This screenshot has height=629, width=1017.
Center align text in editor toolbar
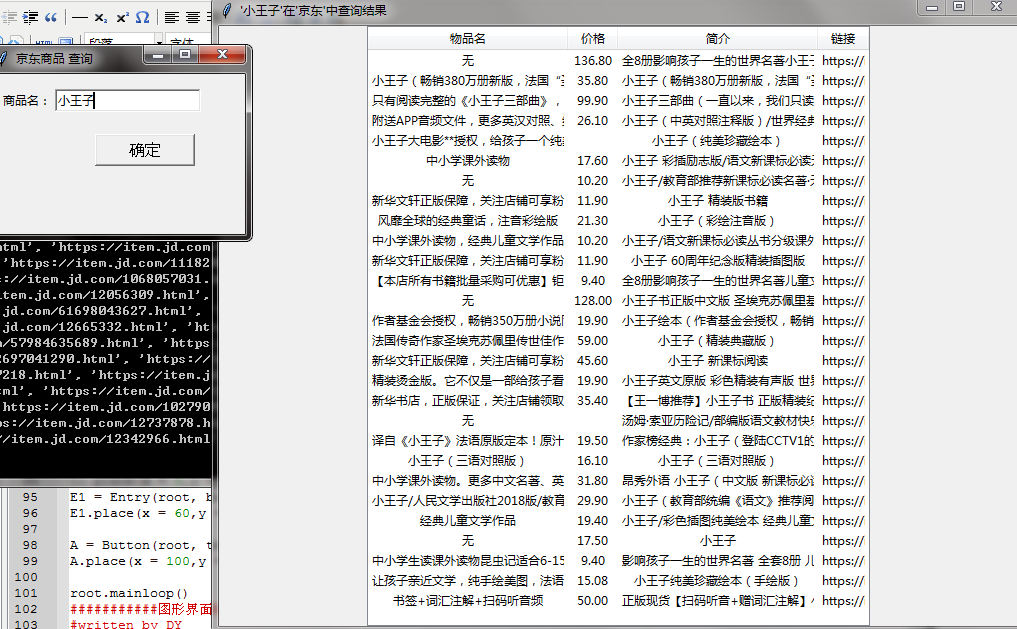[x=193, y=18]
